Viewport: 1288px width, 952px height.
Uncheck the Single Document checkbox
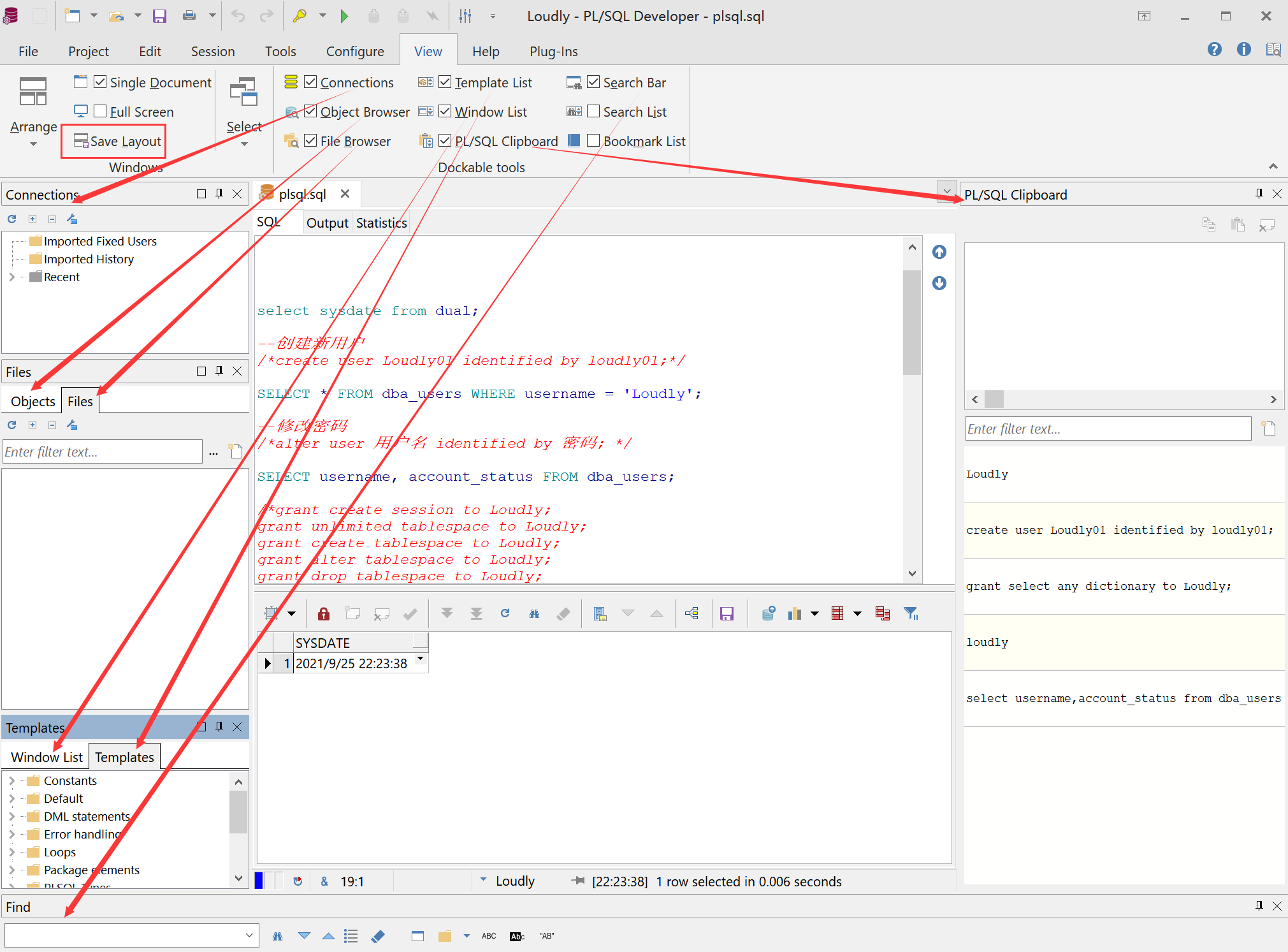pos(100,82)
